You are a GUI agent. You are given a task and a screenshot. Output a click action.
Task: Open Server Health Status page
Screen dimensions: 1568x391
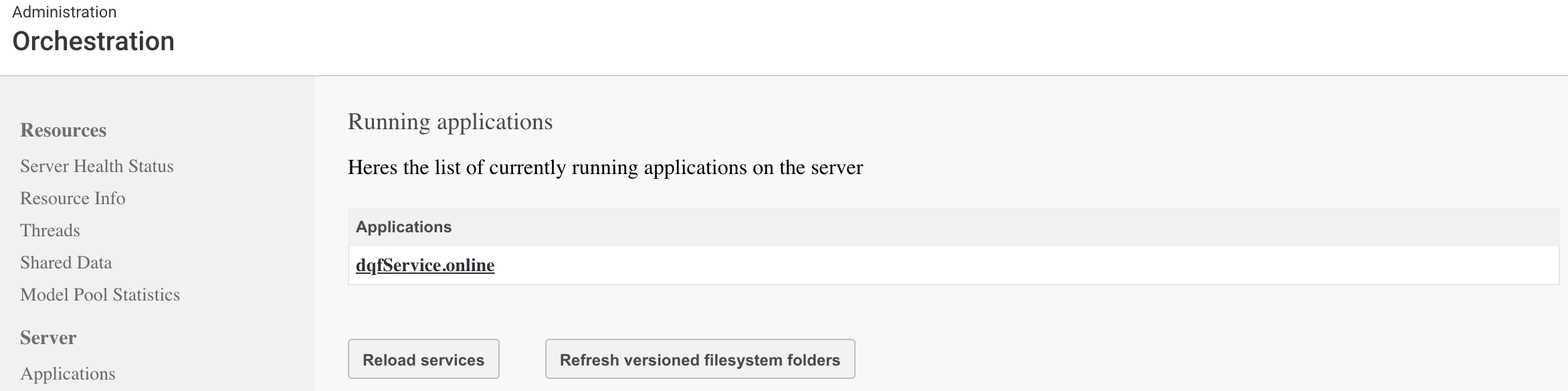click(97, 166)
